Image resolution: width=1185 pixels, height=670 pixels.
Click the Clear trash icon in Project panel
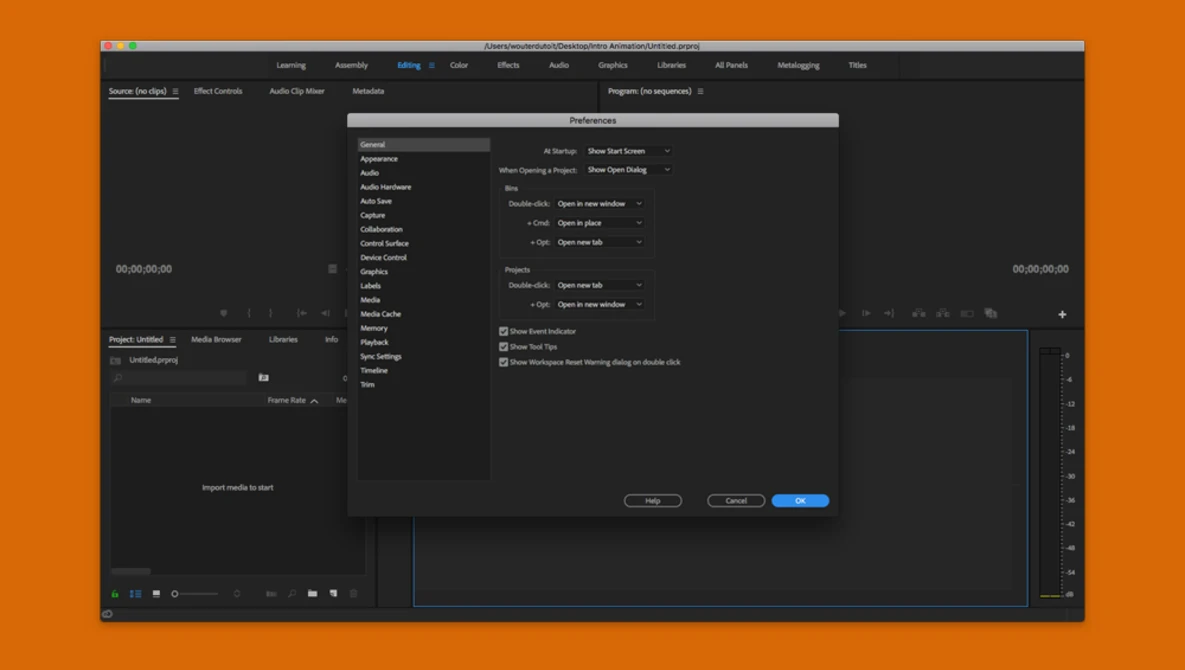(353, 594)
